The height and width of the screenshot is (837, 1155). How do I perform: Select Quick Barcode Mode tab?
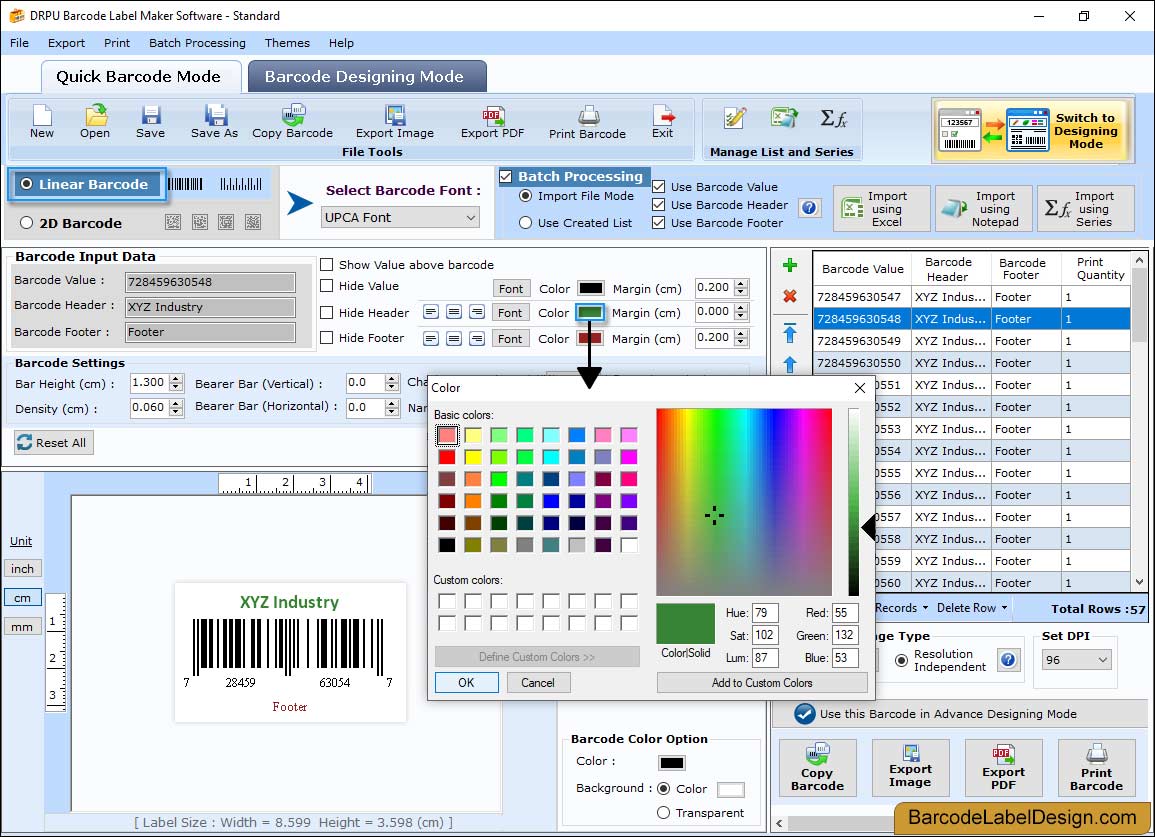(138, 77)
